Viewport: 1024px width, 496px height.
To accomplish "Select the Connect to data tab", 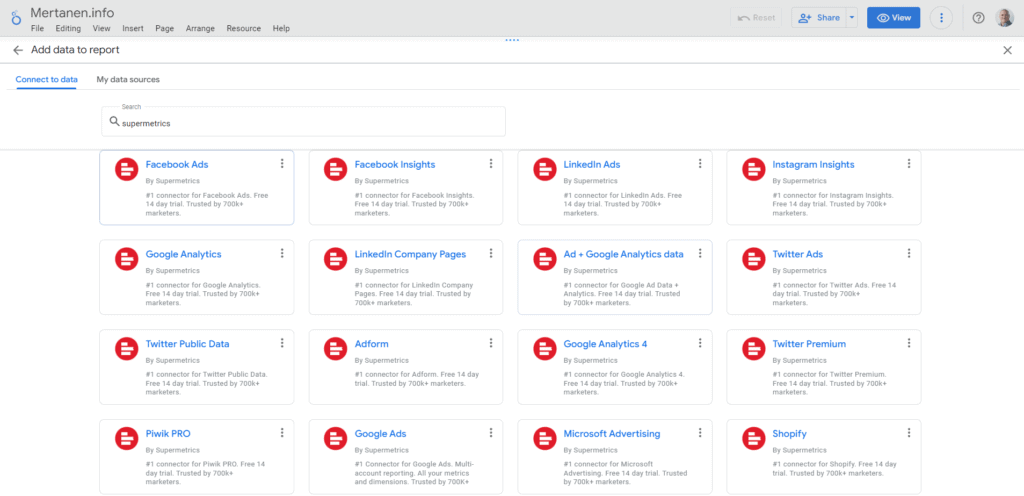I will [x=46, y=80].
